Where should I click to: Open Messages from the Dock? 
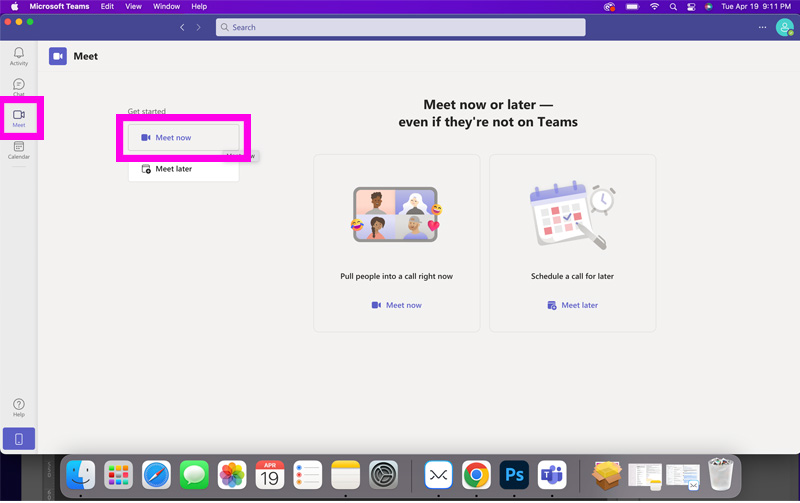click(x=194, y=475)
